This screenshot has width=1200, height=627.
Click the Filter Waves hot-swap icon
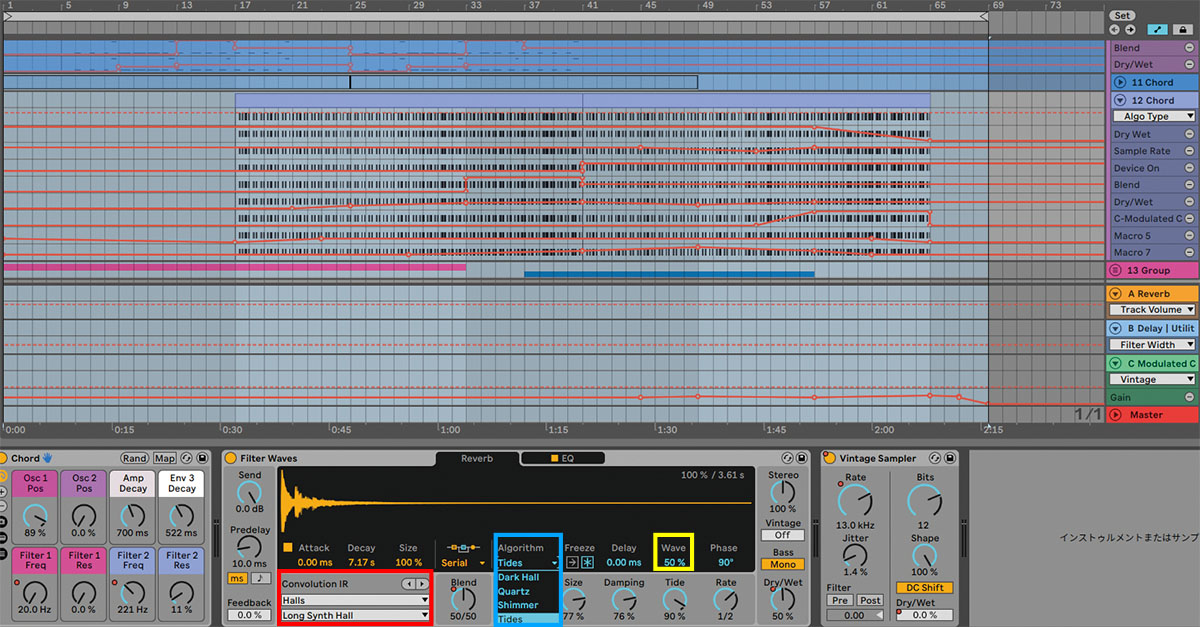[787, 458]
